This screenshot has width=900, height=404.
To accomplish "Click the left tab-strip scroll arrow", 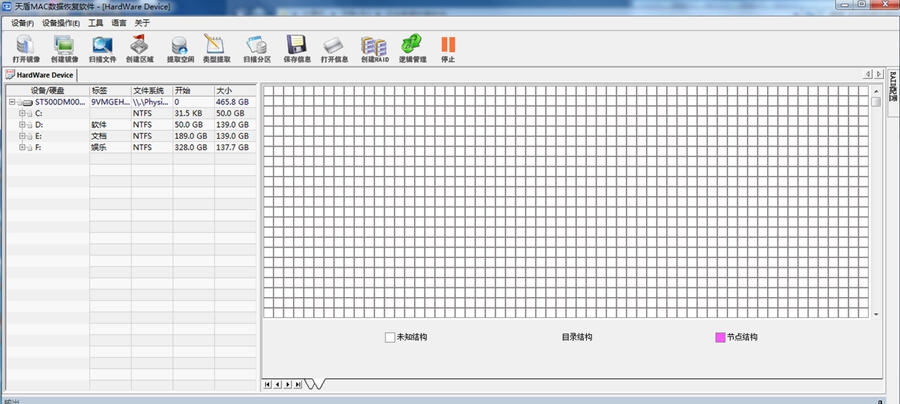I will [x=868, y=74].
